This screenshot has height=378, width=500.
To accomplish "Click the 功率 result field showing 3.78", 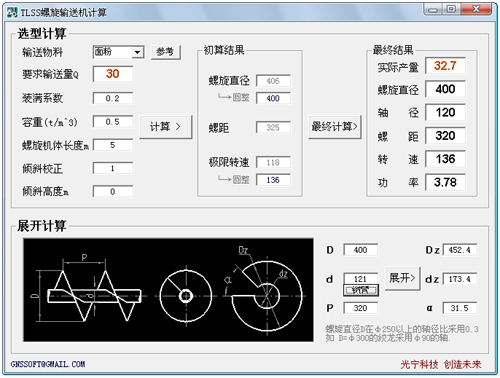I will click(x=445, y=182).
